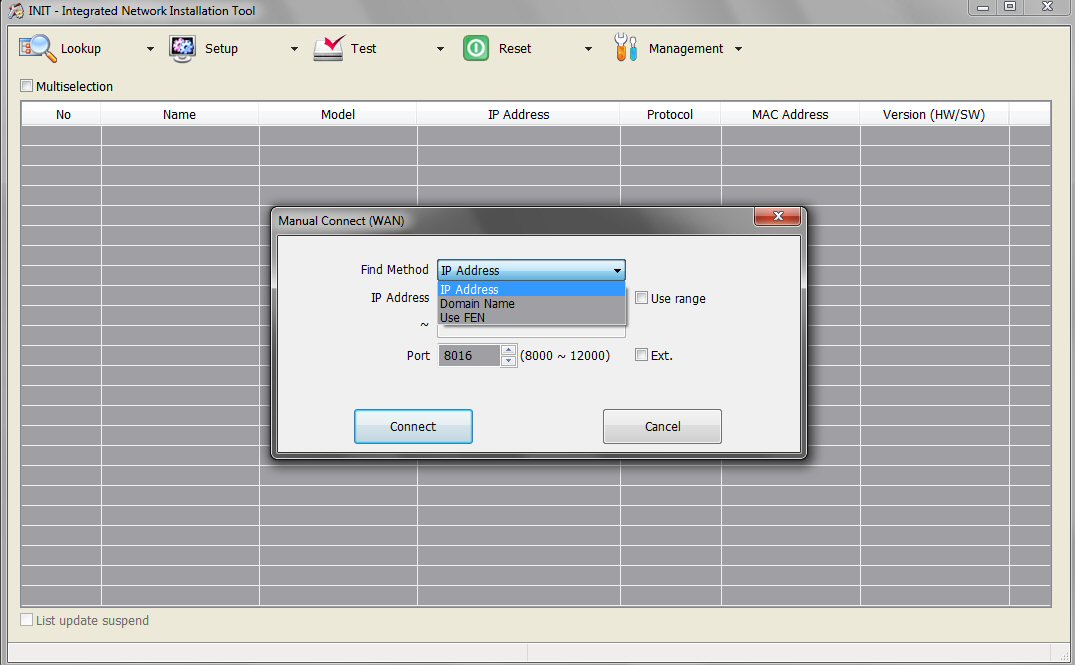Click the Port number field

point(469,355)
